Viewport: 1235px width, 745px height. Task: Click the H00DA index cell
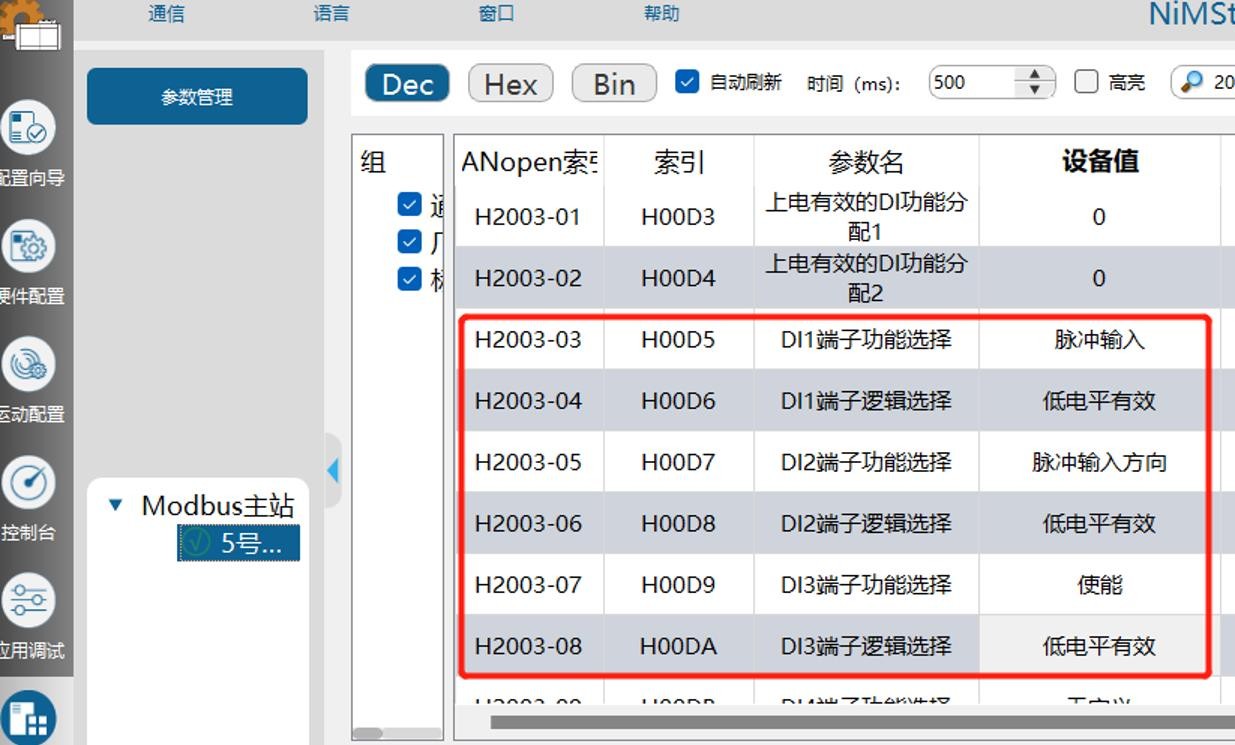tap(679, 646)
